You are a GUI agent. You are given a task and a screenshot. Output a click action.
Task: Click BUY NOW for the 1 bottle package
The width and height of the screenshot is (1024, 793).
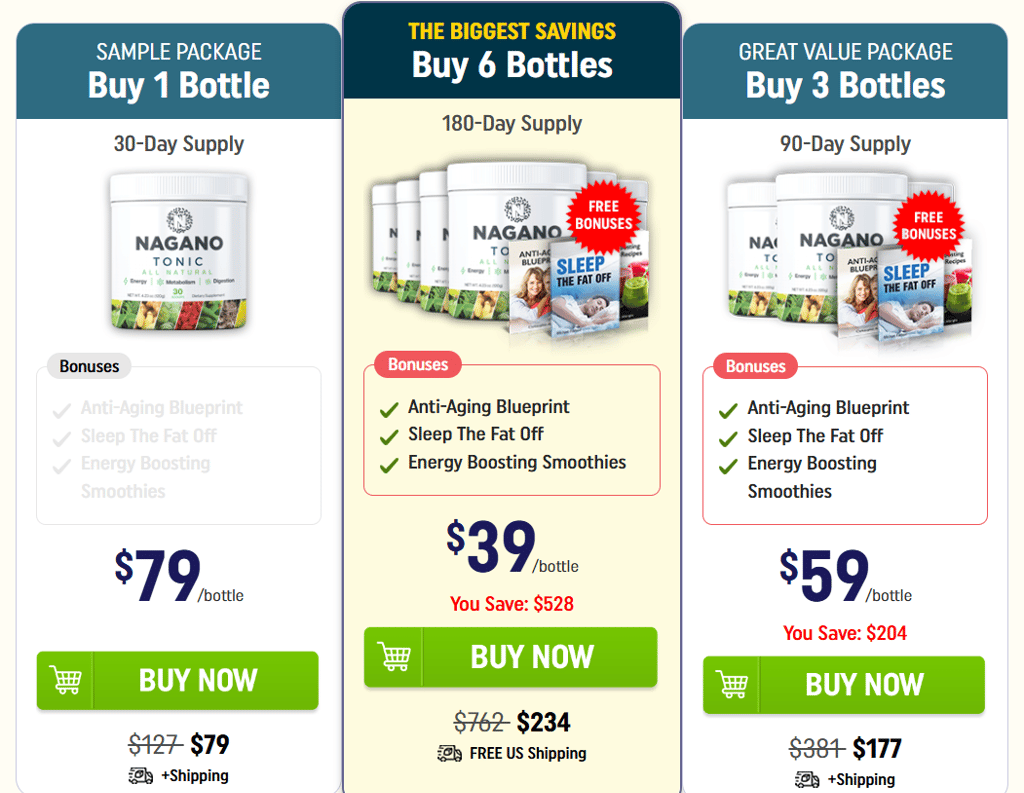coord(178,681)
